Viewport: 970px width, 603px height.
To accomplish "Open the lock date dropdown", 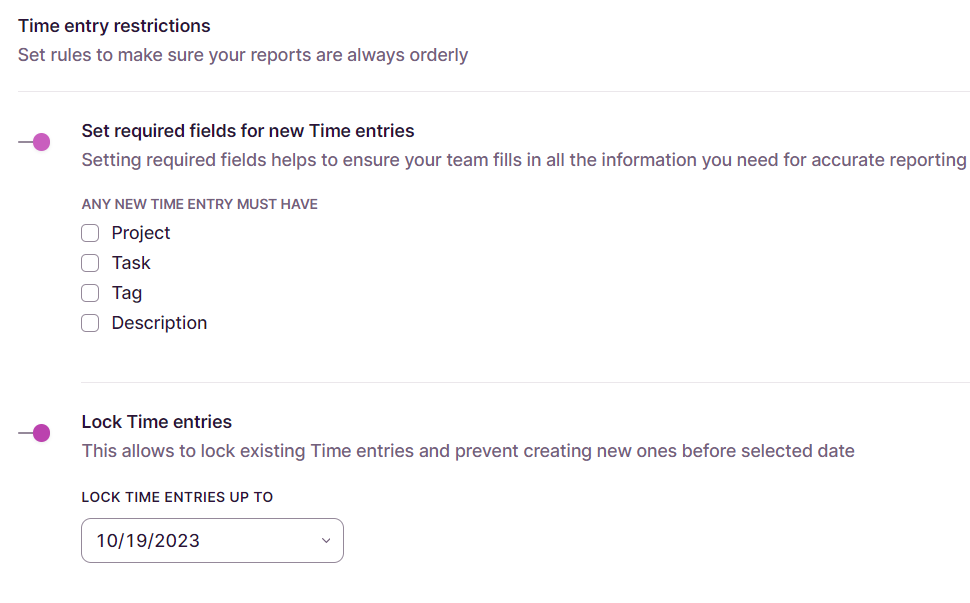I will click(212, 540).
